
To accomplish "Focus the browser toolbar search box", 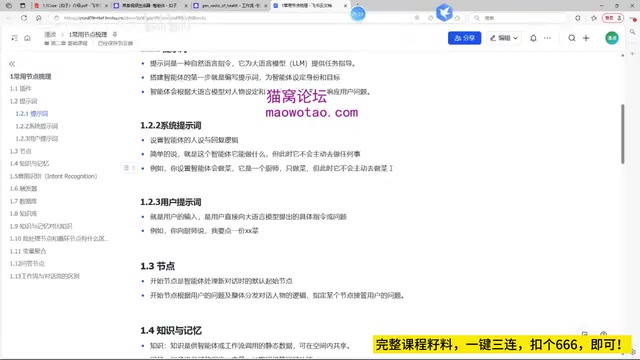I will click(518, 18).
